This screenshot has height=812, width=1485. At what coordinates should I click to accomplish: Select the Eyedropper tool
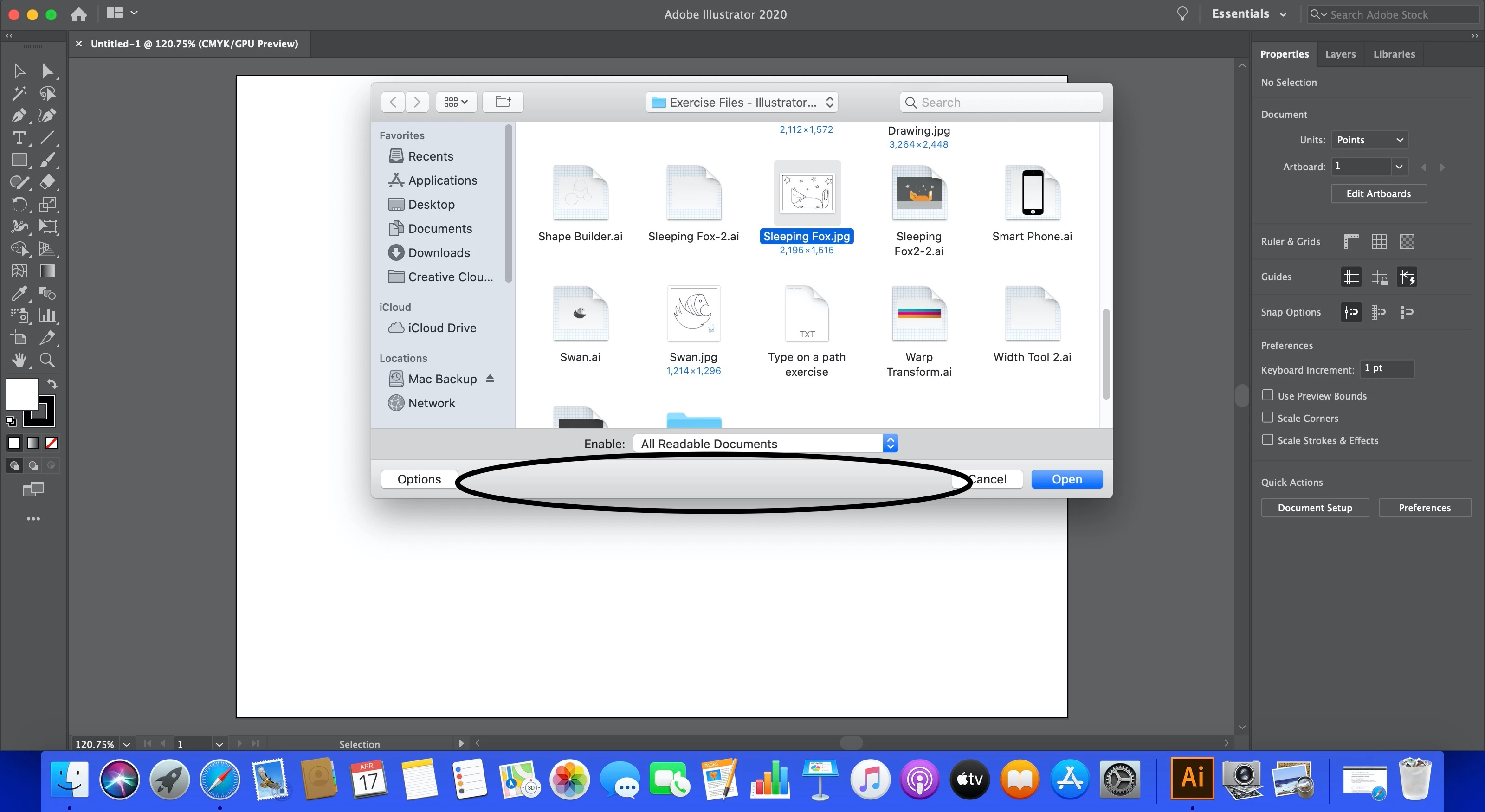coord(19,293)
